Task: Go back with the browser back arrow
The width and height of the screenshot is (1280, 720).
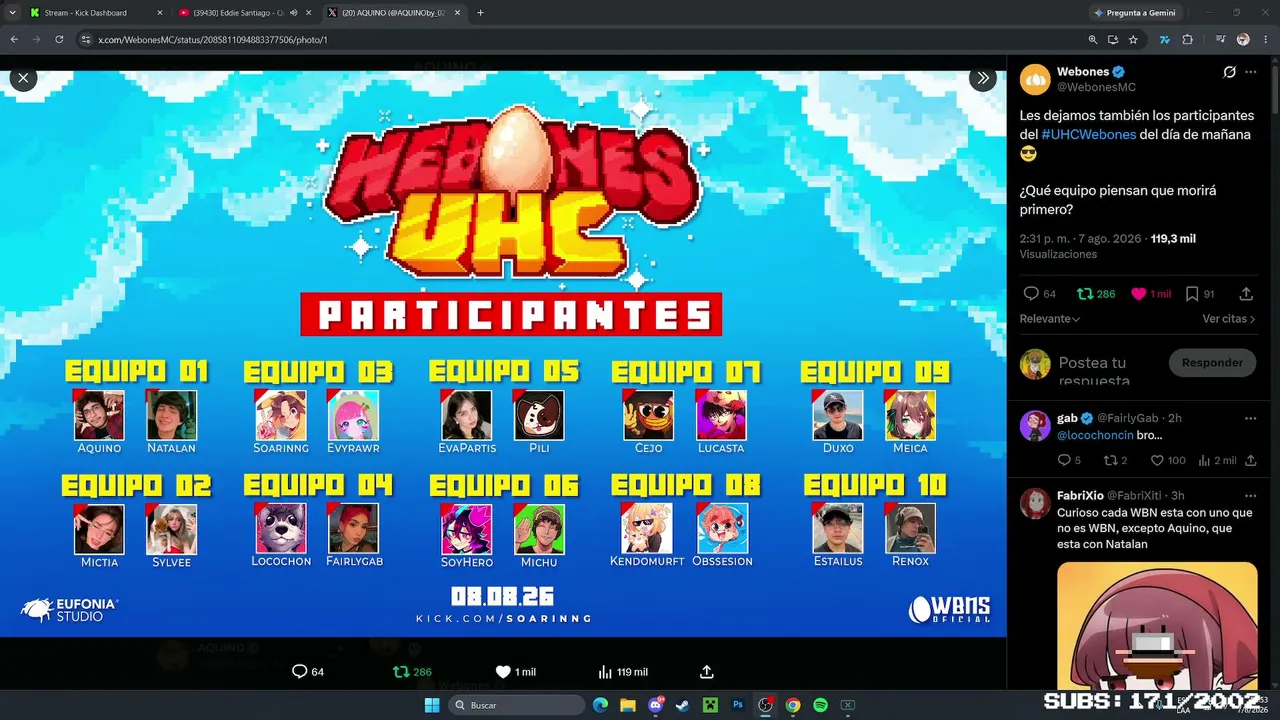Action: click(14, 39)
